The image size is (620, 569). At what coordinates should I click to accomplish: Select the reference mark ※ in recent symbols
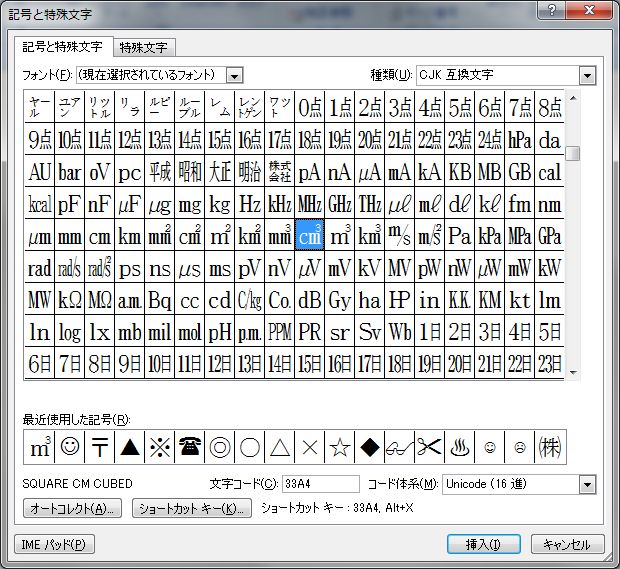tap(160, 447)
